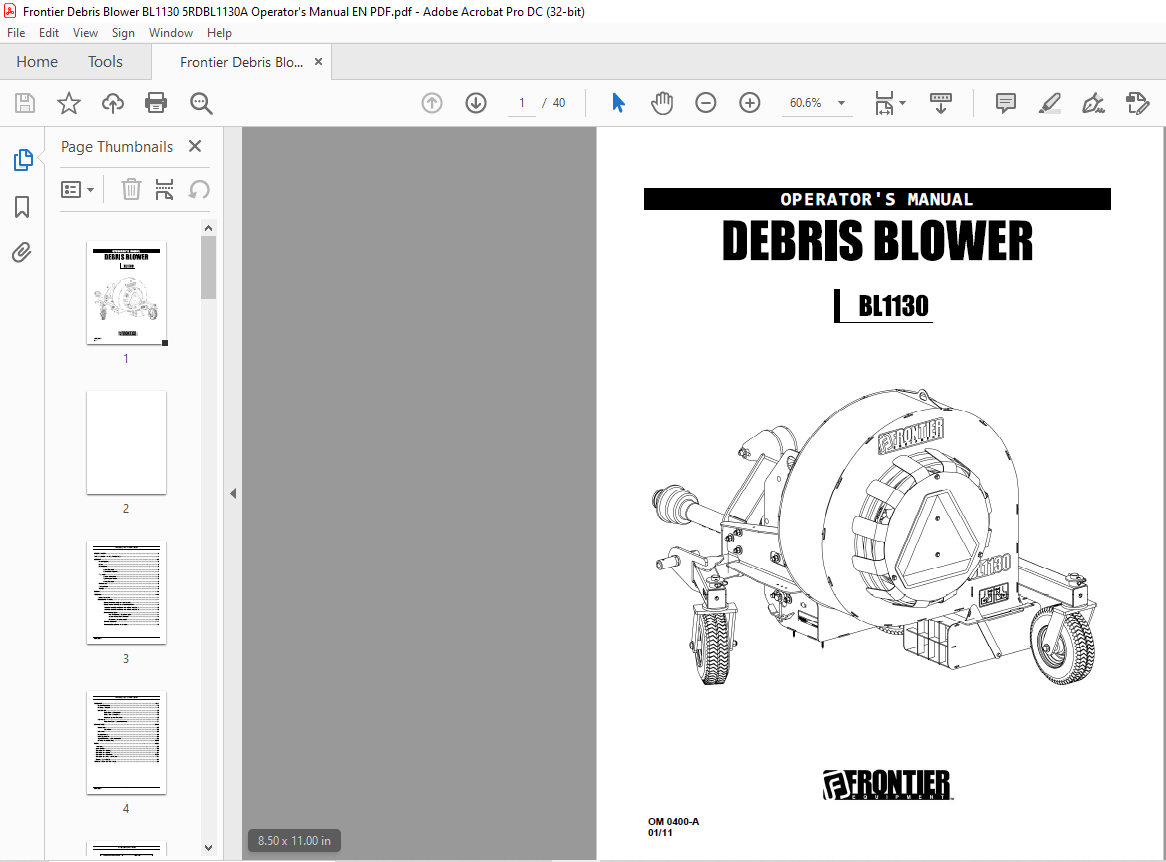The width and height of the screenshot is (1166, 862).
Task: Open page fit options dropdown arrow
Action: tap(903, 103)
